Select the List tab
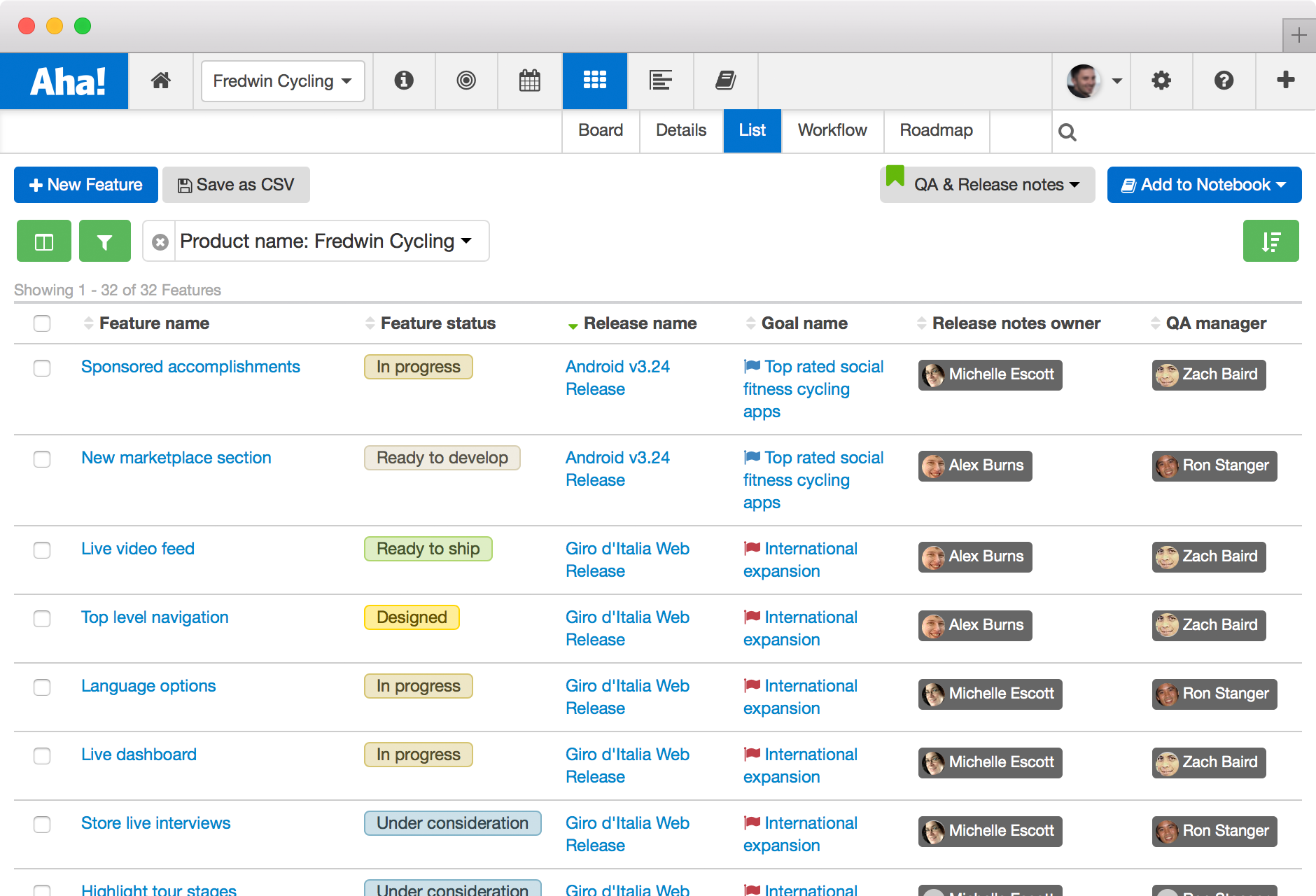 752,130
